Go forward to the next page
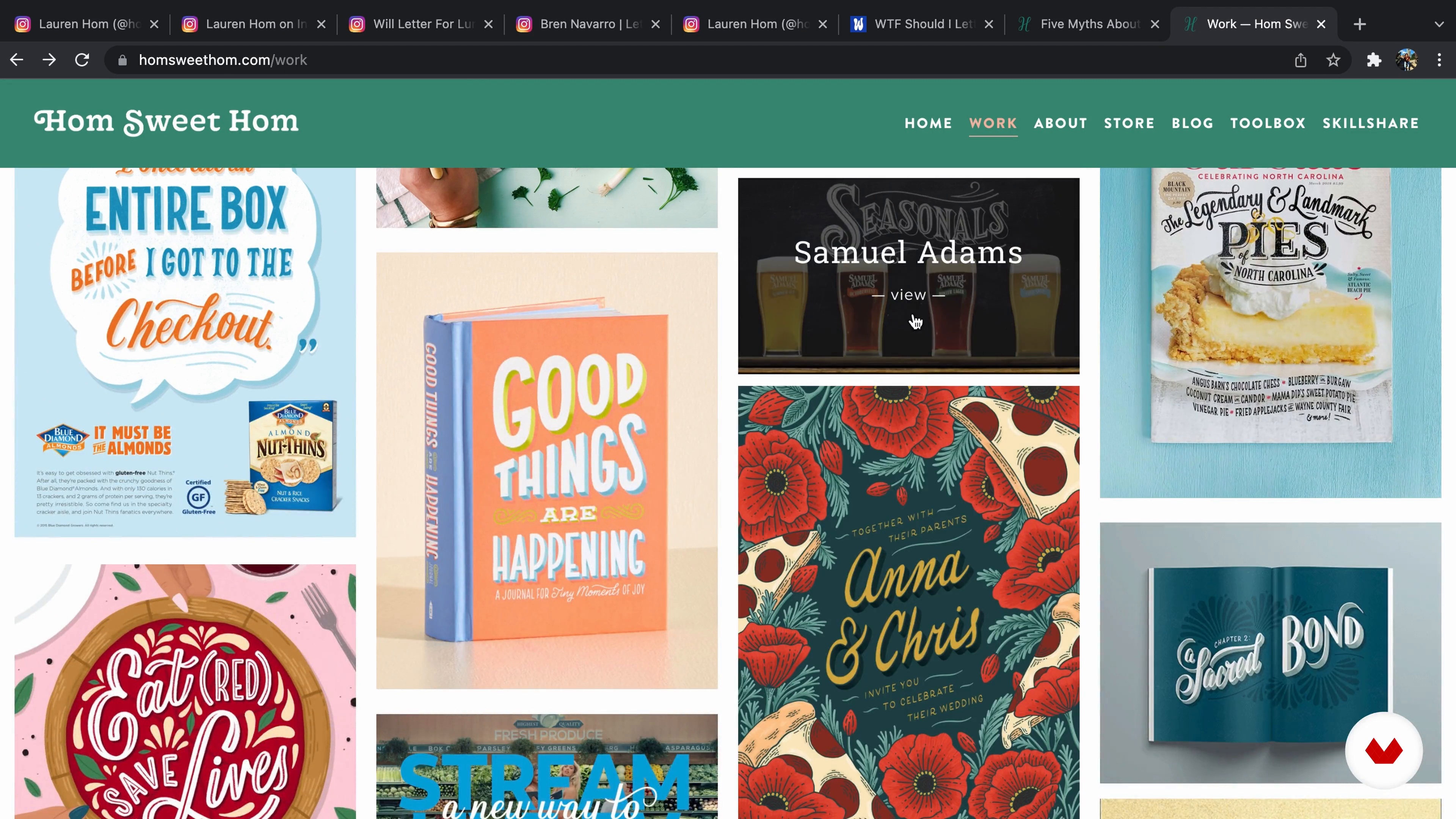Viewport: 1456px width, 819px height. click(x=49, y=60)
